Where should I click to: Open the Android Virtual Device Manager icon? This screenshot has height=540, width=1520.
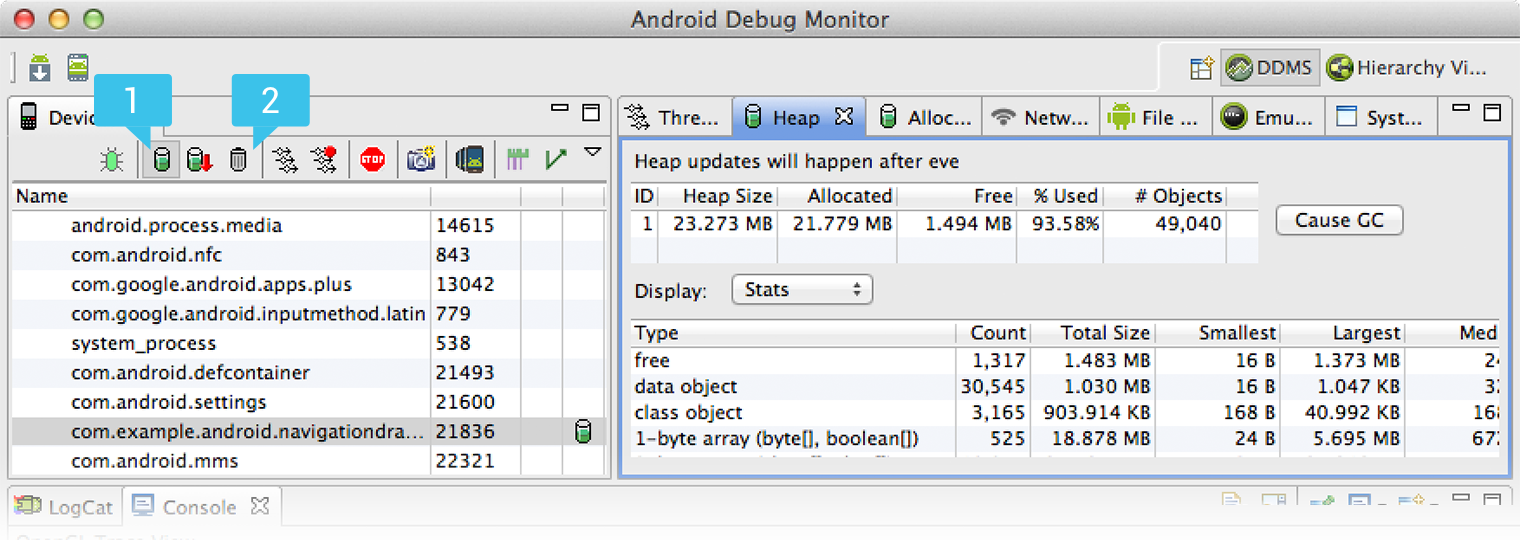pyautogui.click(x=77, y=68)
